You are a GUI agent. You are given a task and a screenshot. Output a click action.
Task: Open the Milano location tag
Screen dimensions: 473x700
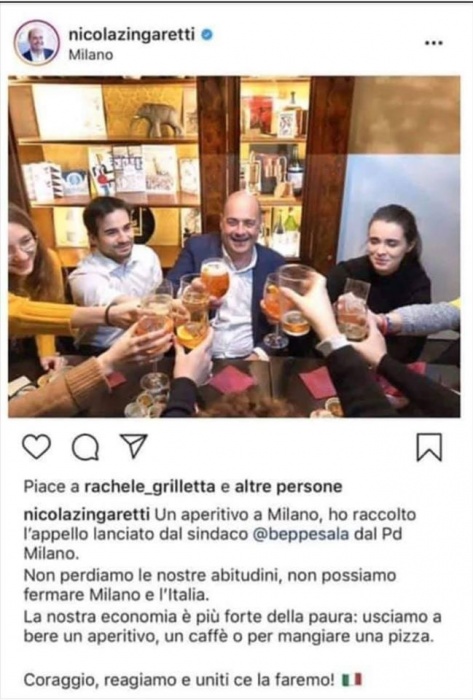pos(91,55)
